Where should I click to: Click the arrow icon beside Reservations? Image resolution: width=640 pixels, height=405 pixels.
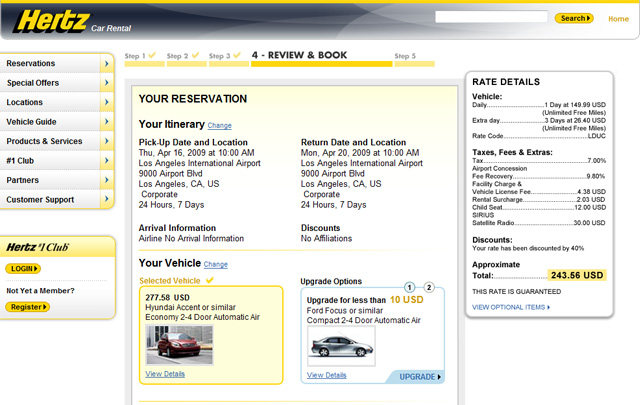click(x=106, y=64)
